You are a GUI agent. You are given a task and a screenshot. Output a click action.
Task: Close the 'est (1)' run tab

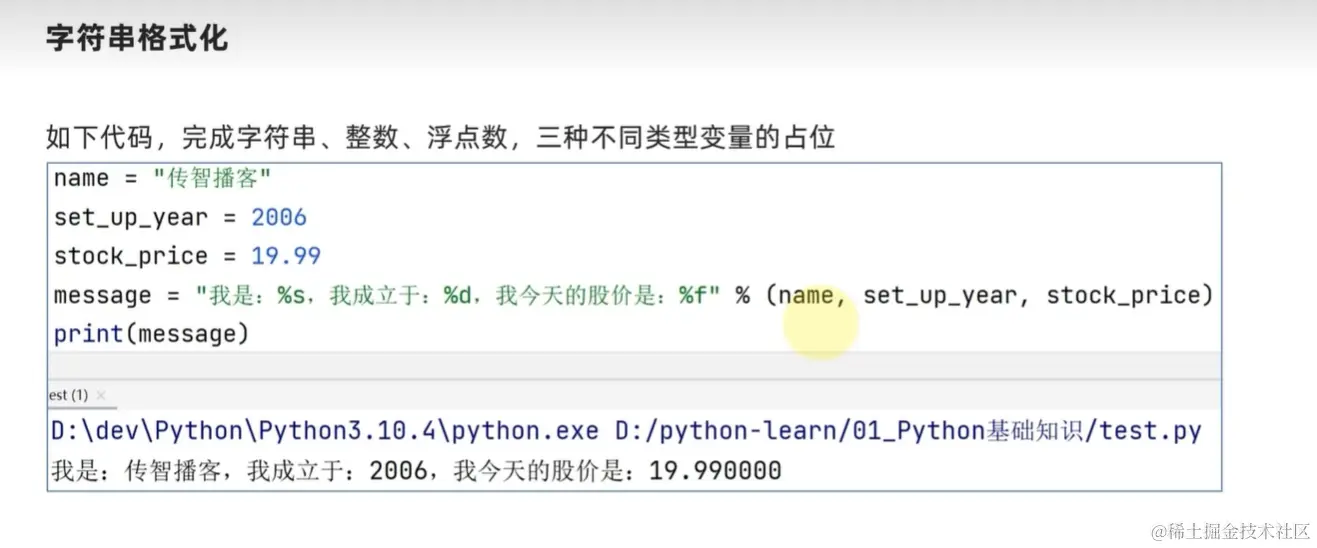(101, 395)
